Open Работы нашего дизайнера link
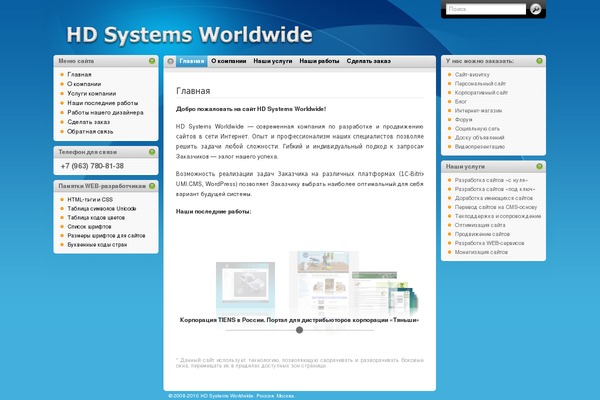600x400 pixels. click(x=105, y=113)
